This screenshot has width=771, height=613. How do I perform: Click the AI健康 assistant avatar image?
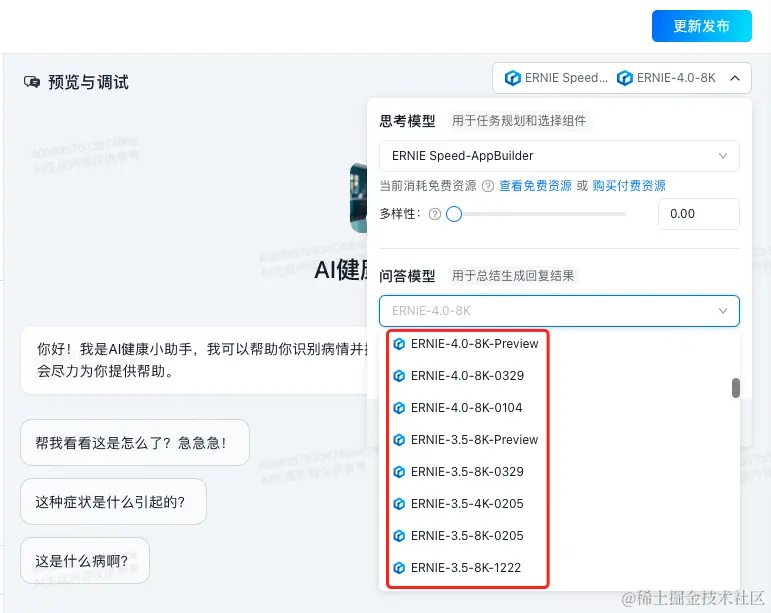[358, 198]
